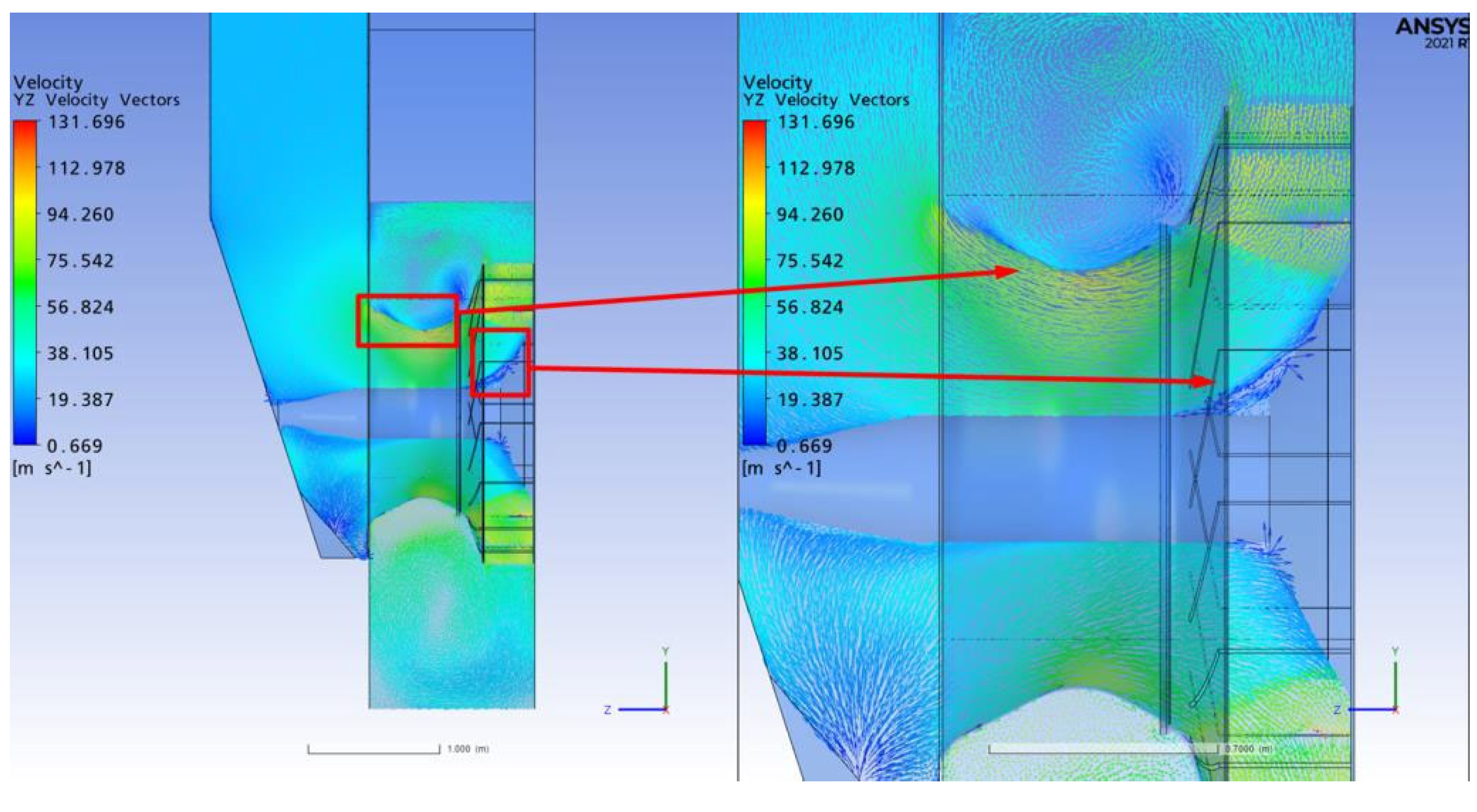Click the lower red arrowhead in zoomed view
The width and height of the screenshot is (1477, 812).
(x=1203, y=381)
